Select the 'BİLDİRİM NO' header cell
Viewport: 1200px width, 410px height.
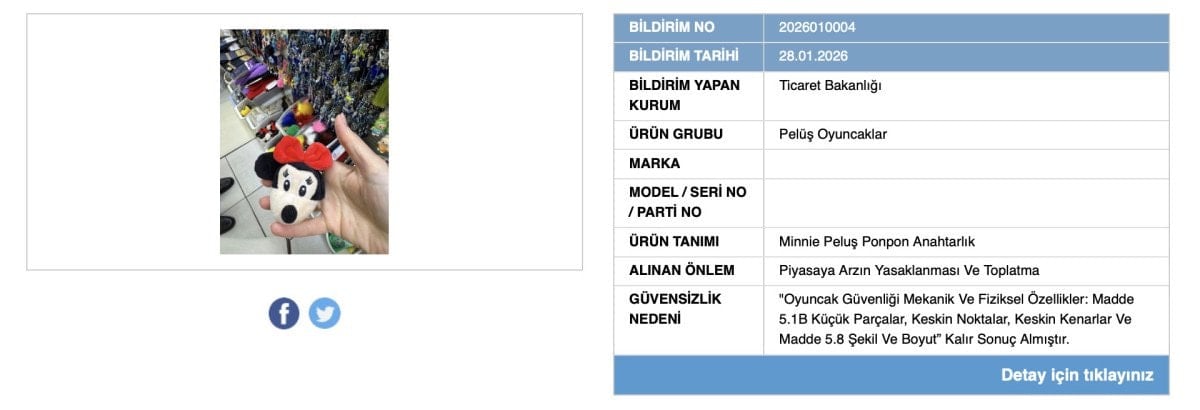671,27
